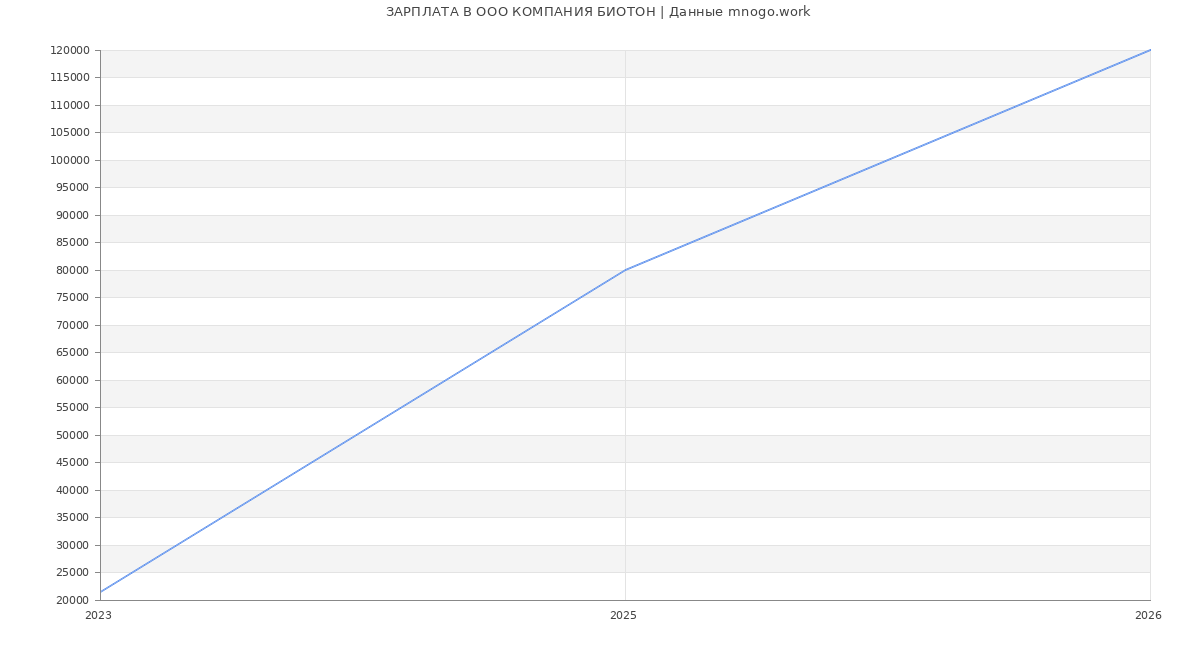Select the line's starting point at 2023
This screenshot has height=650, width=1200.
click(x=101, y=591)
